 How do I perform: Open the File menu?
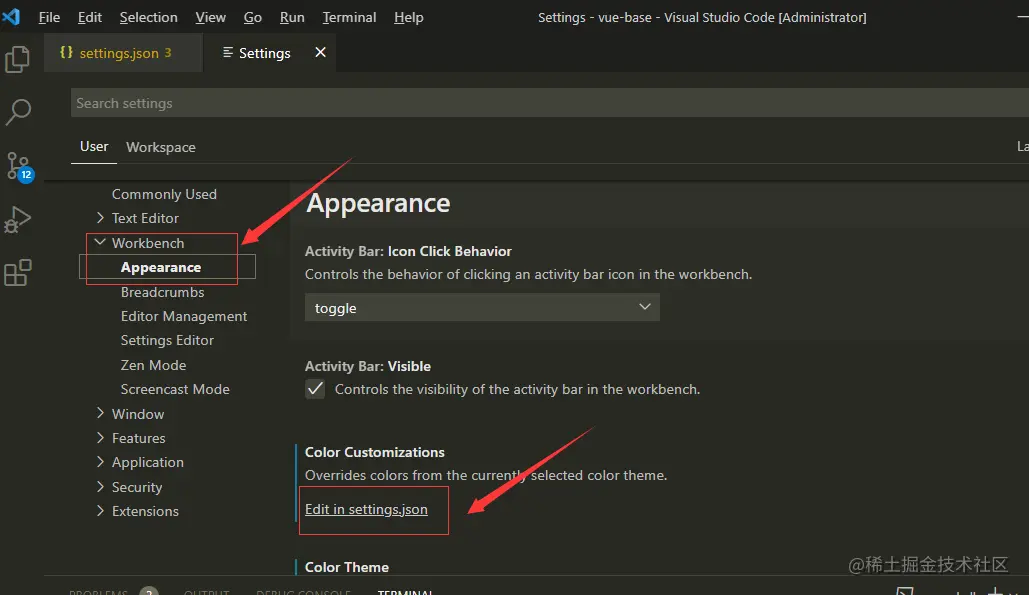[49, 17]
